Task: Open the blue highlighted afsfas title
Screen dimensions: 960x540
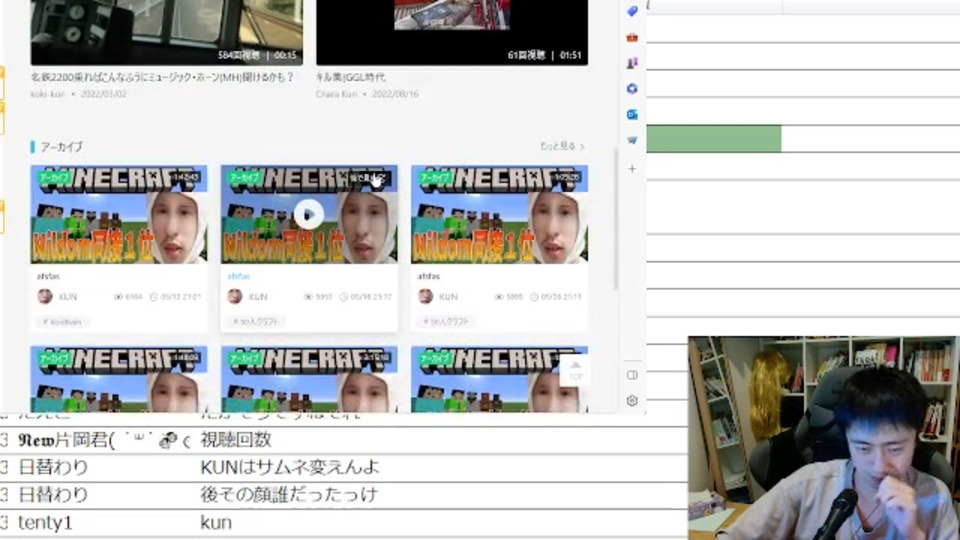Action: point(239,276)
